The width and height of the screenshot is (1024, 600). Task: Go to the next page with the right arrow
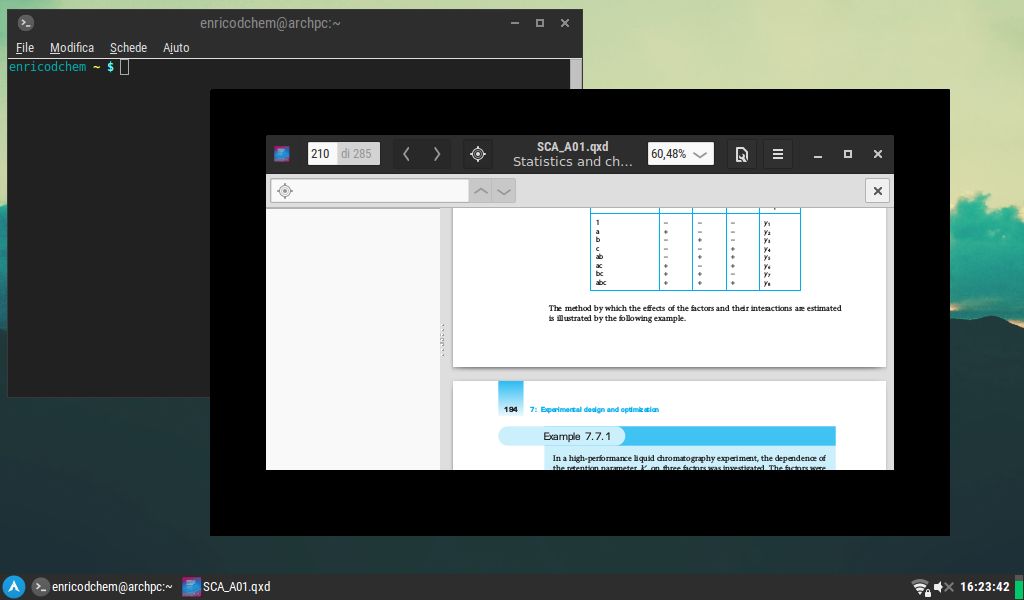[x=437, y=154]
